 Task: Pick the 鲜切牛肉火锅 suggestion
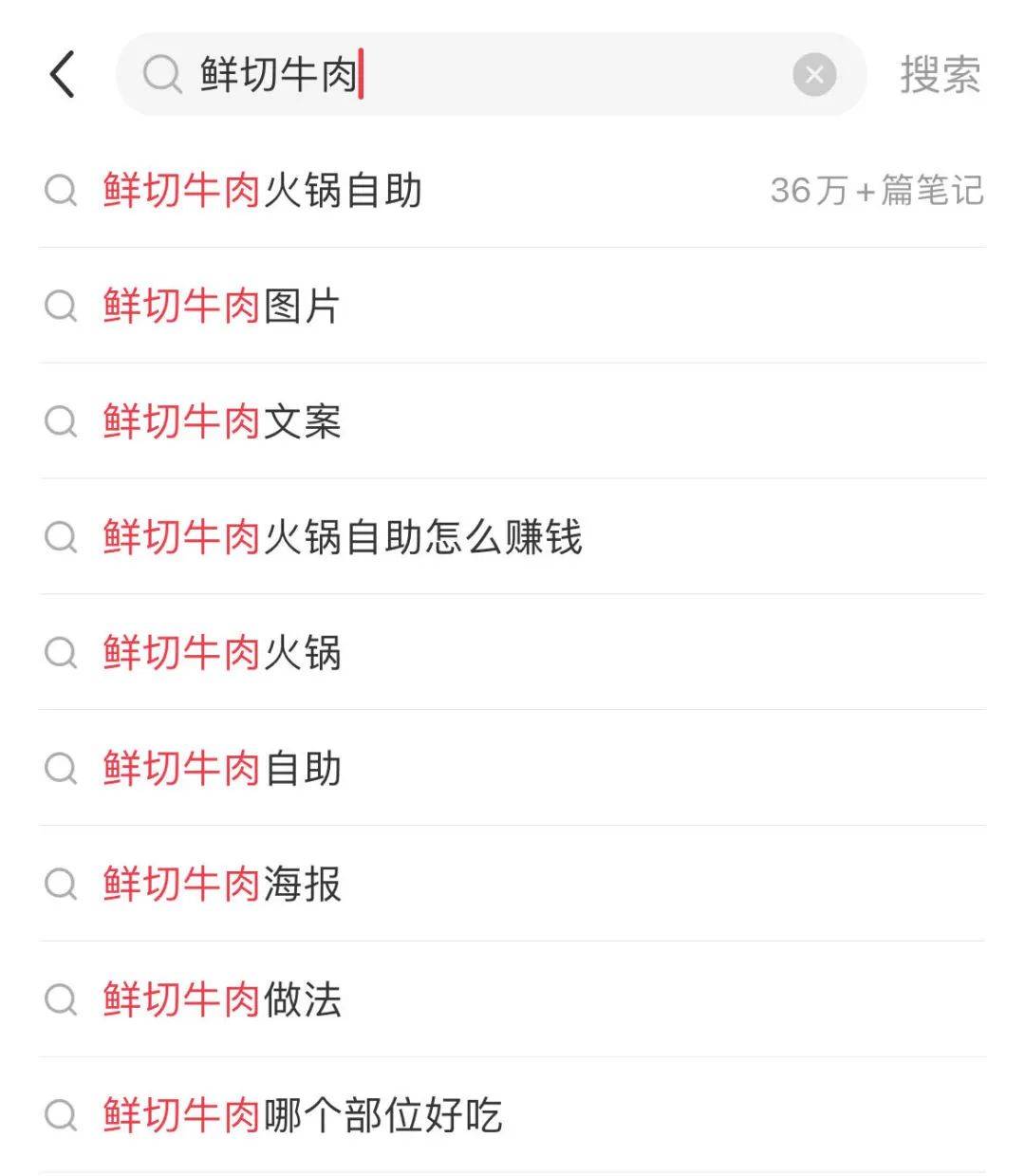pos(221,653)
